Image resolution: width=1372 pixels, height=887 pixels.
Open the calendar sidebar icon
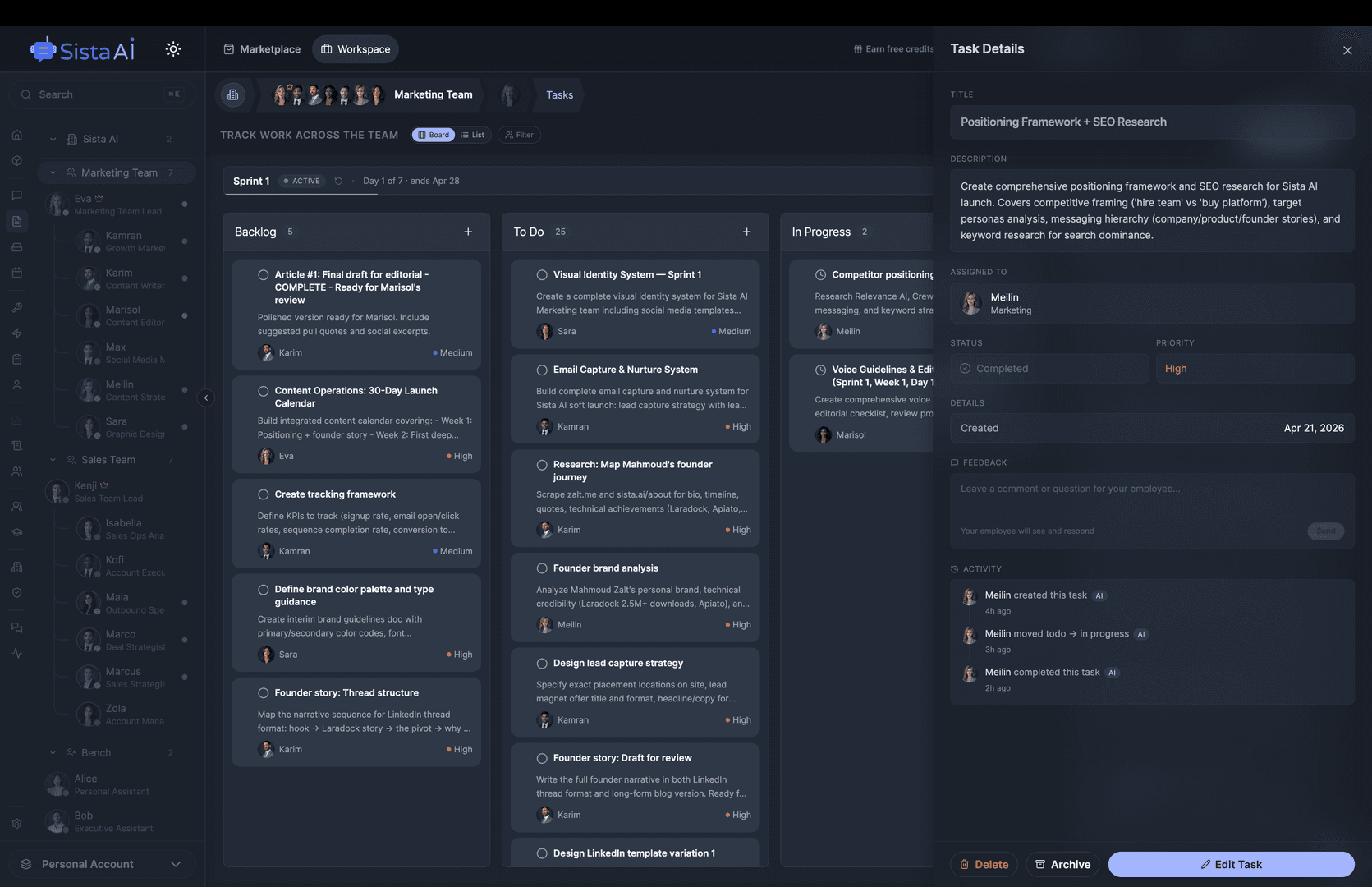pos(16,273)
